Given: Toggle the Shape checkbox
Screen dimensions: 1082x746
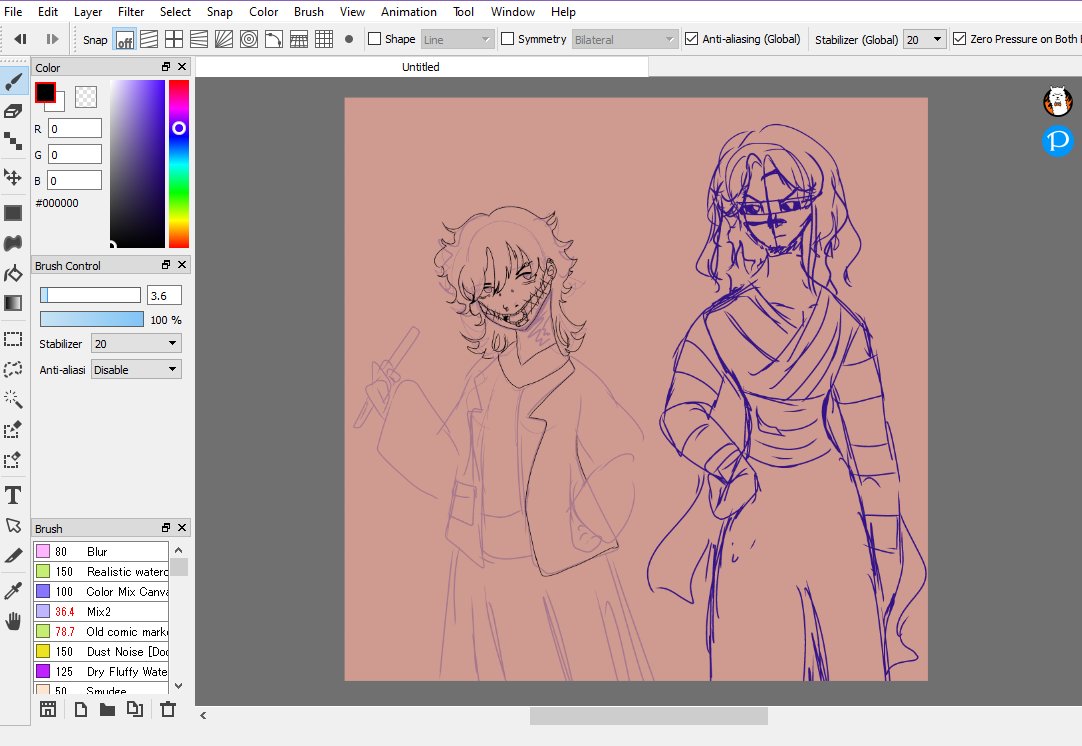Looking at the screenshot, I should point(375,39).
